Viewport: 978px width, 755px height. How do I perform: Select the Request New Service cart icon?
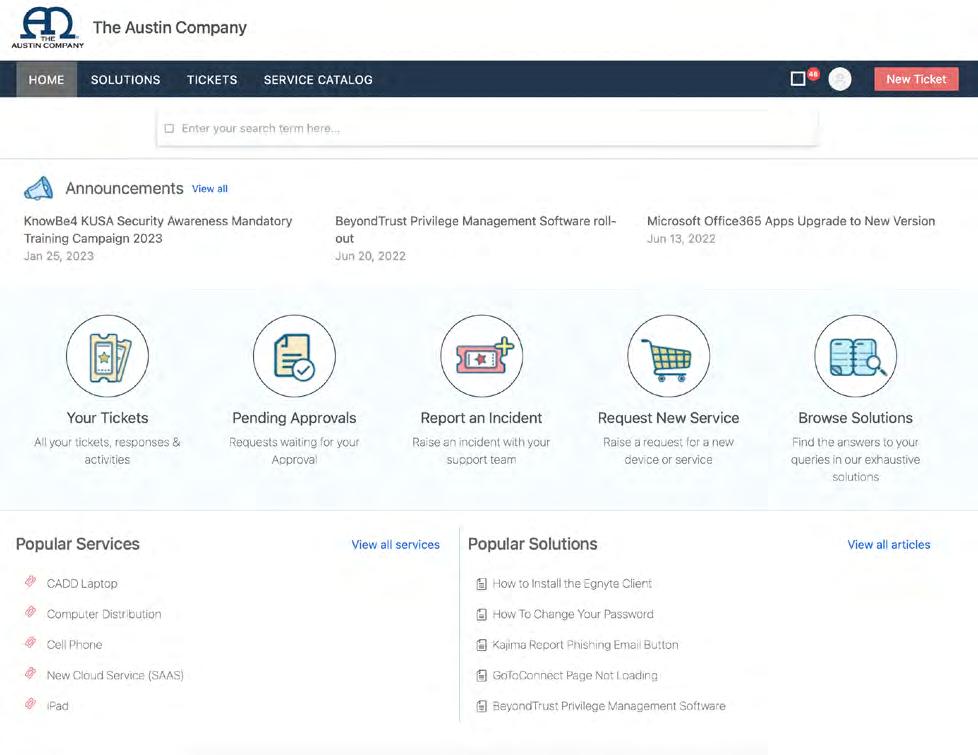(668, 356)
